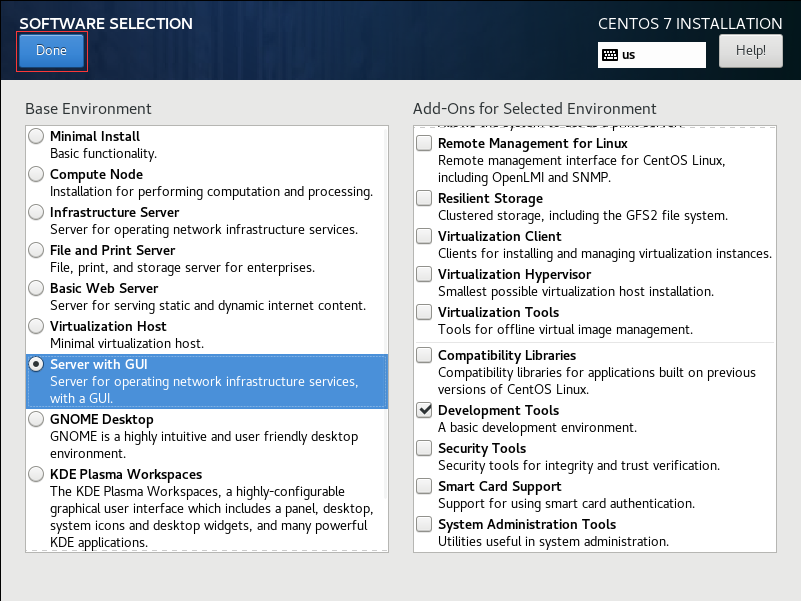Viewport: 801px width, 602px height.
Task: Click 'GNOME is a highly intuitive' description
Action: 204,445
